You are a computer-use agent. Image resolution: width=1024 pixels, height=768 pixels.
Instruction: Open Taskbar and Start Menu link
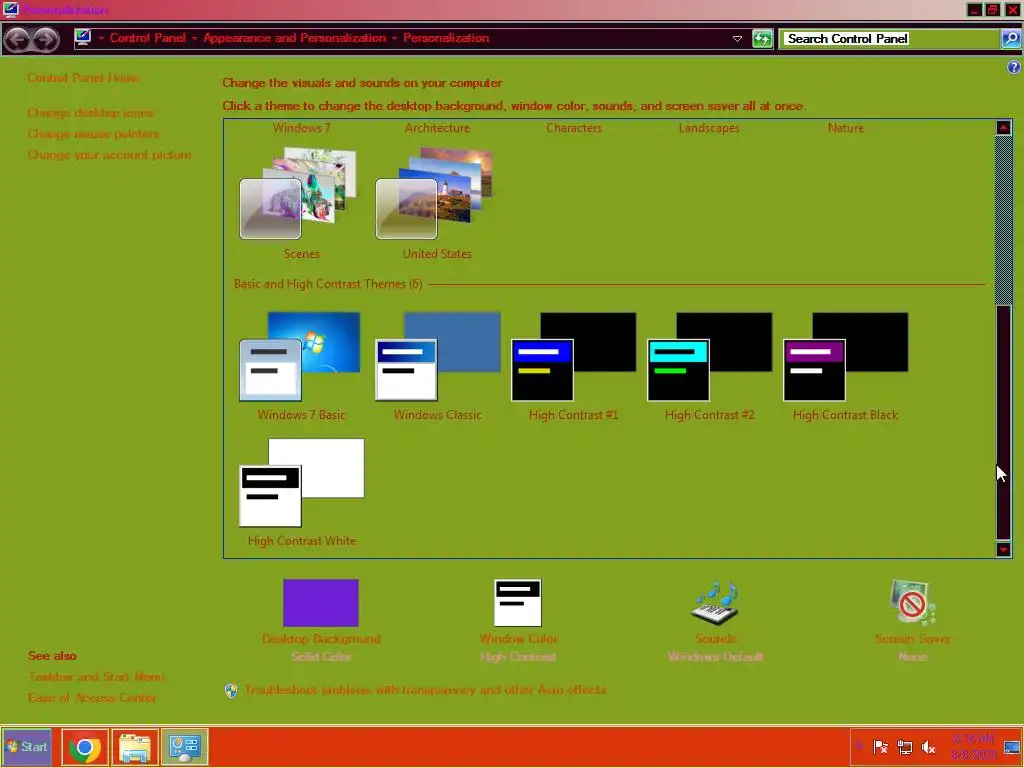pos(96,677)
